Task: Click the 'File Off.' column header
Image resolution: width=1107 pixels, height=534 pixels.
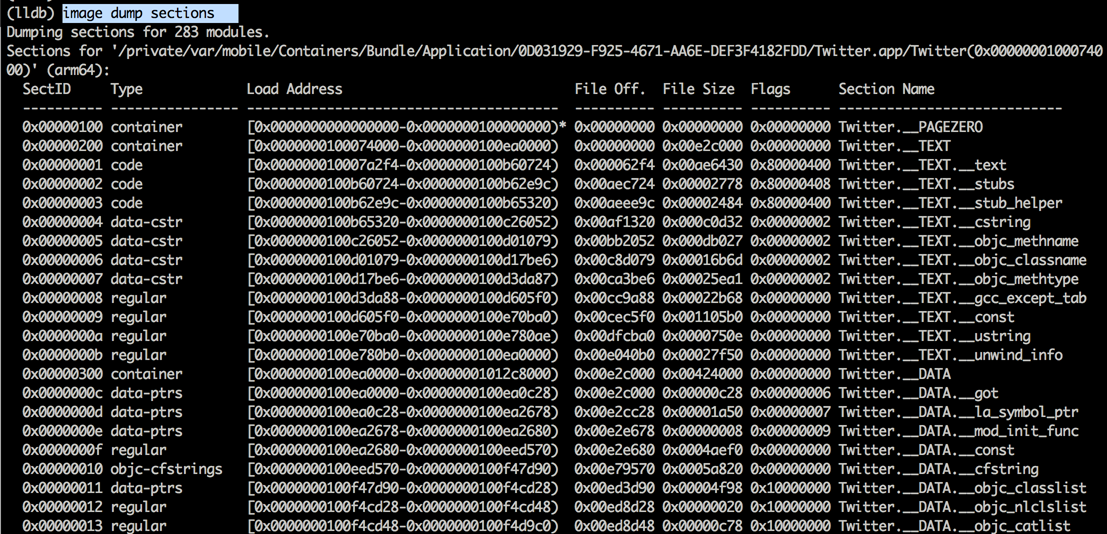Action: [610, 89]
